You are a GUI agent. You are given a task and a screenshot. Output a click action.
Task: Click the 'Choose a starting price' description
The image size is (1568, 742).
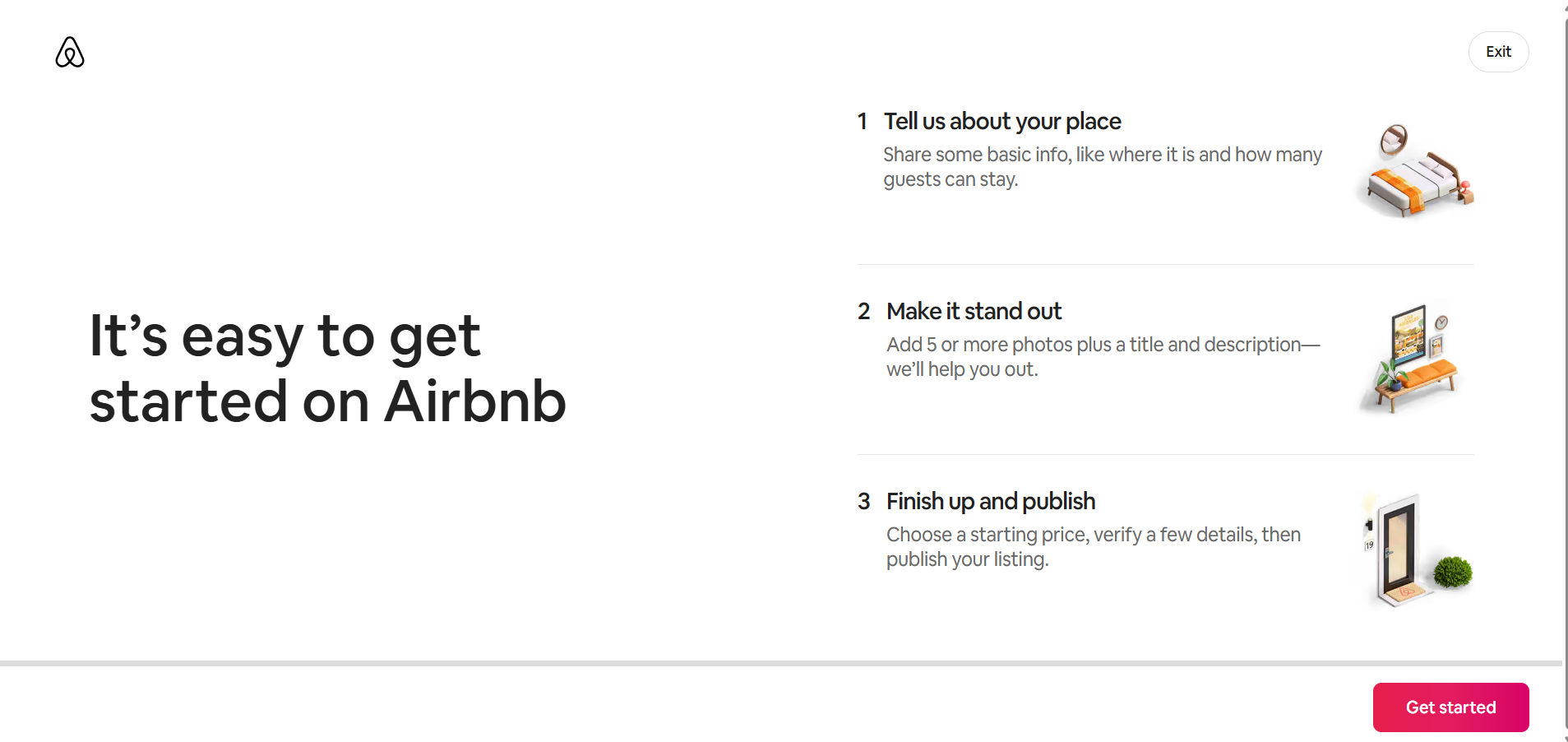pyautogui.click(x=1093, y=547)
